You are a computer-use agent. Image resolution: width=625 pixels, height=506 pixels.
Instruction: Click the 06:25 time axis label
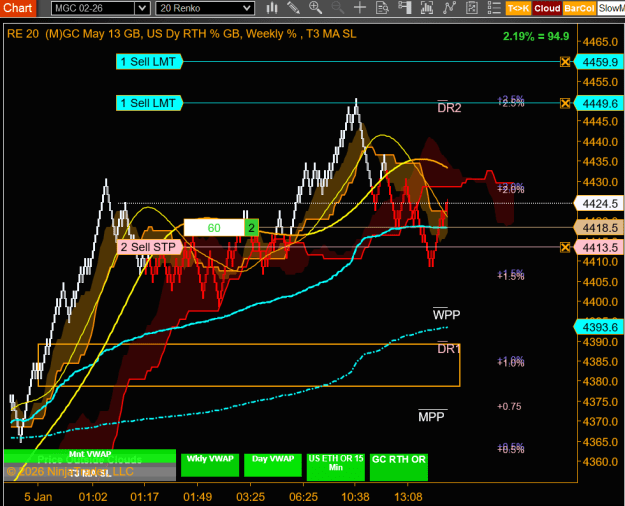(x=303, y=497)
